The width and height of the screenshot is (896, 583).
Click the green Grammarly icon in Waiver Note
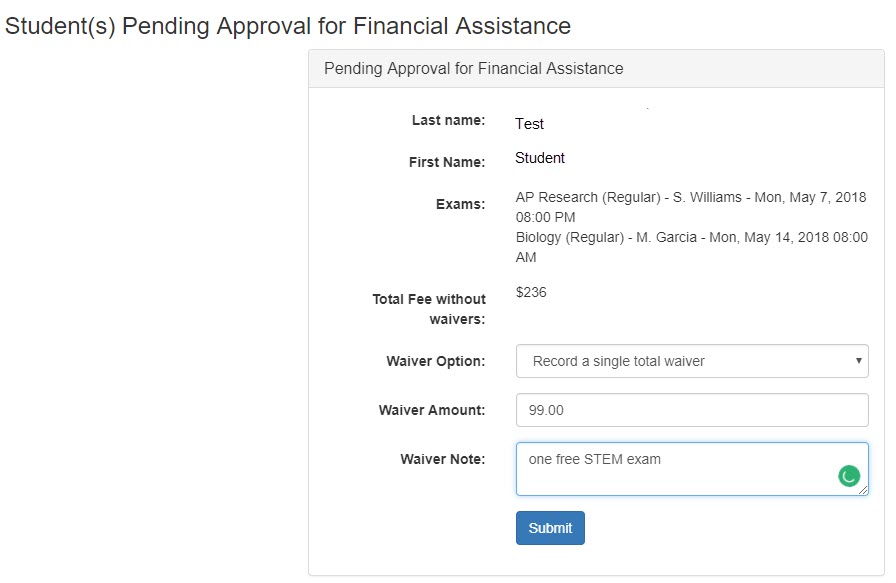(849, 476)
